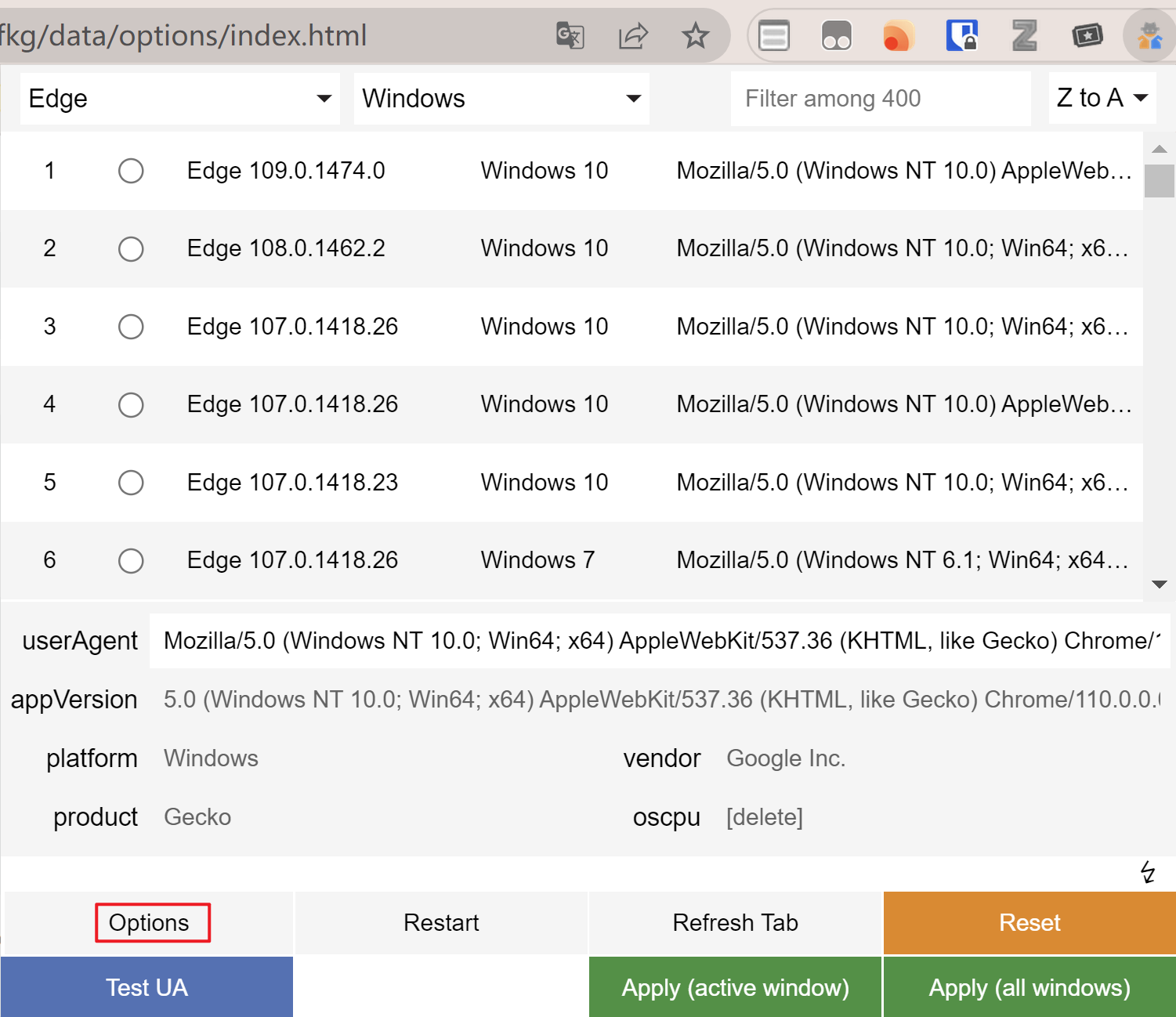
Task: Click the share page icon
Action: tap(632, 36)
